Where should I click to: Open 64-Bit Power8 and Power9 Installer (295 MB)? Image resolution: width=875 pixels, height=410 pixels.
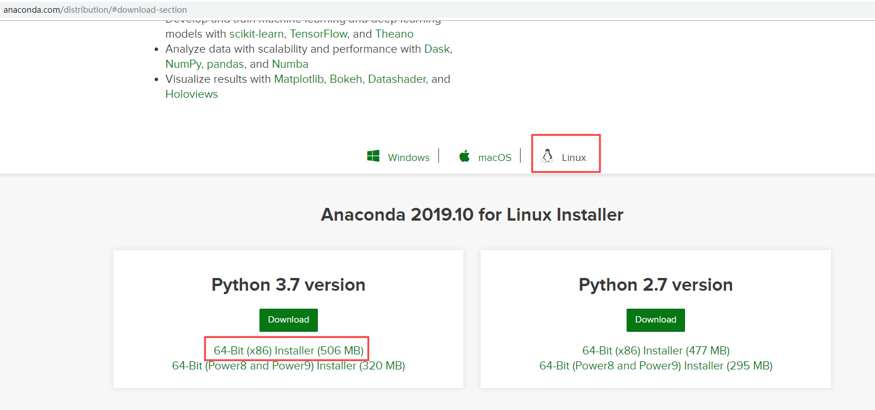click(x=656, y=366)
